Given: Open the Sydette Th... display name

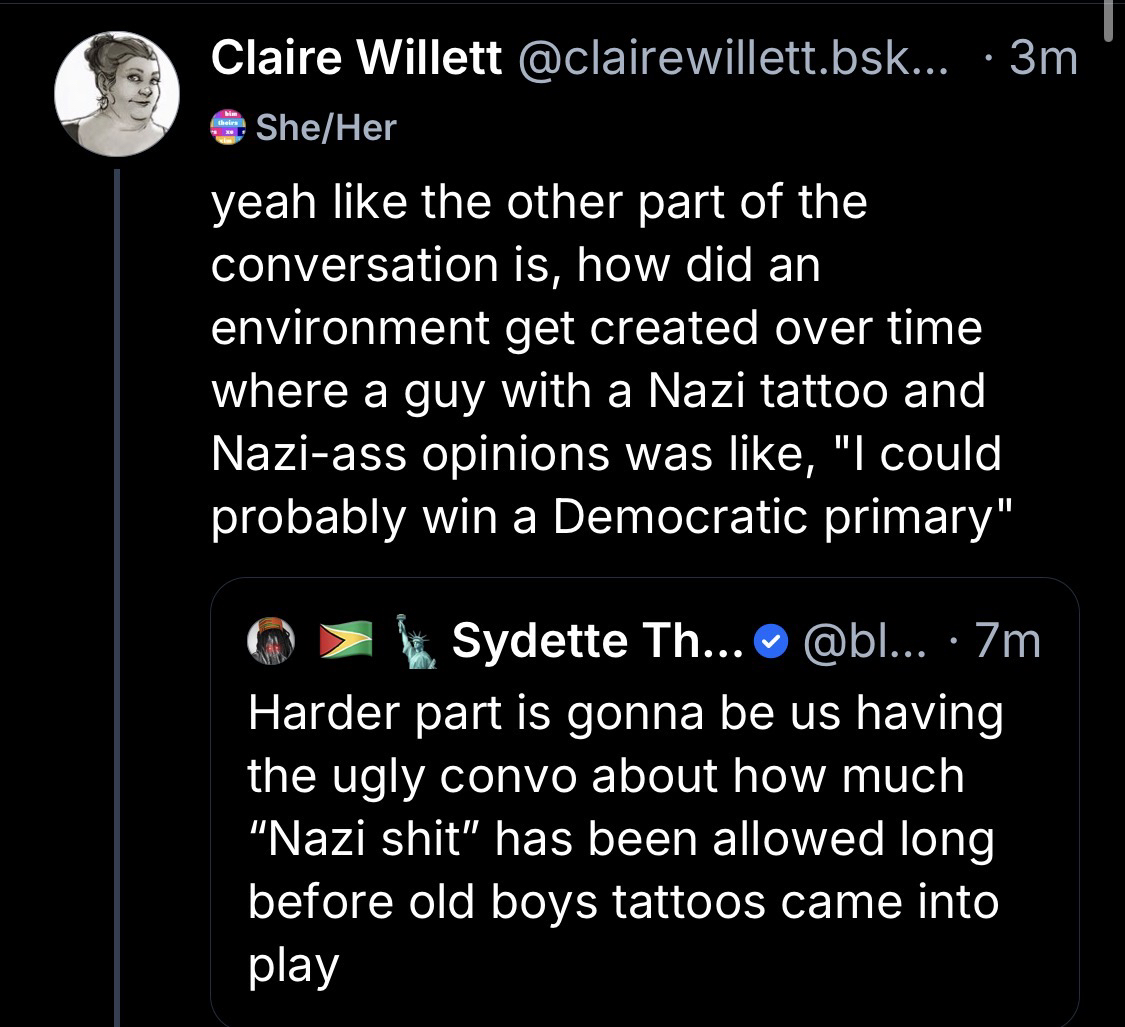Looking at the screenshot, I should [596, 642].
